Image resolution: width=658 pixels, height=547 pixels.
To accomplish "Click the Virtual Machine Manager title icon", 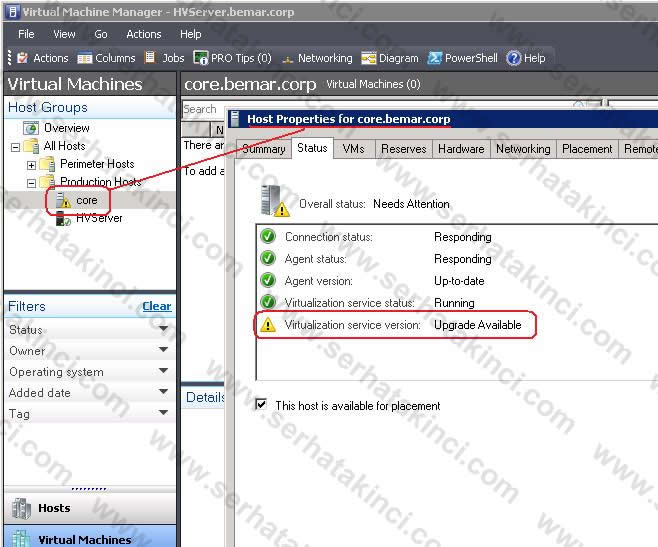I will point(13,12).
